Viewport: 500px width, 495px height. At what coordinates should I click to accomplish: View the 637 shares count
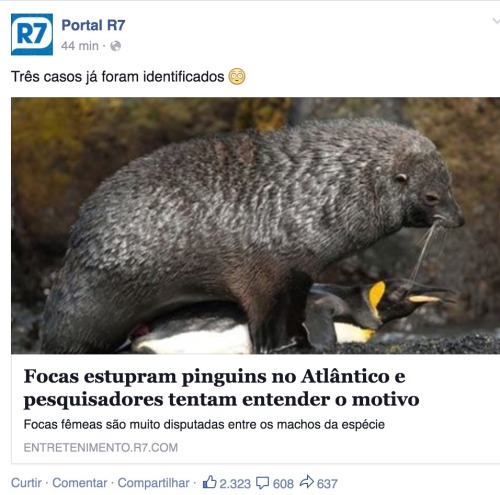pos(327,484)
